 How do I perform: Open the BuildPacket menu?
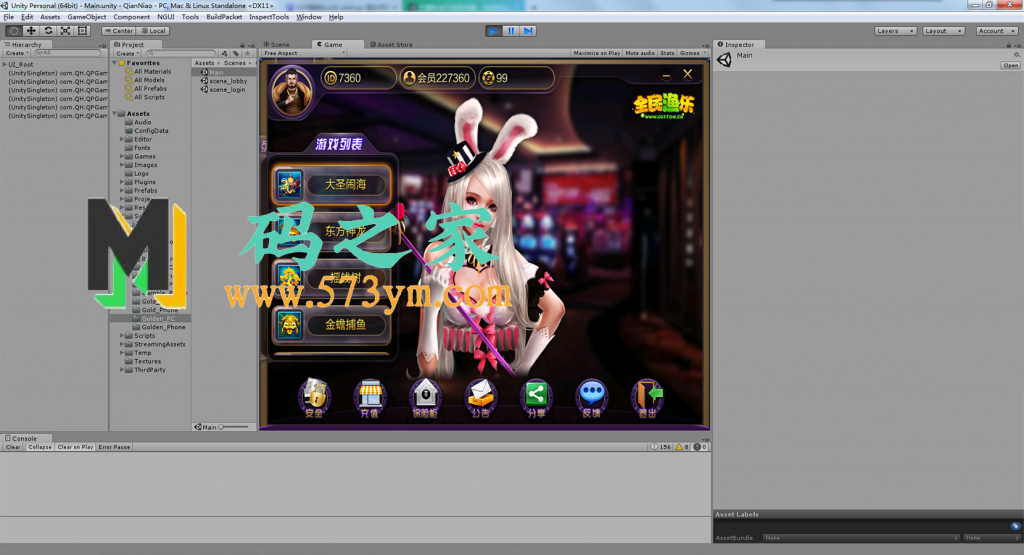coord(224,17)
